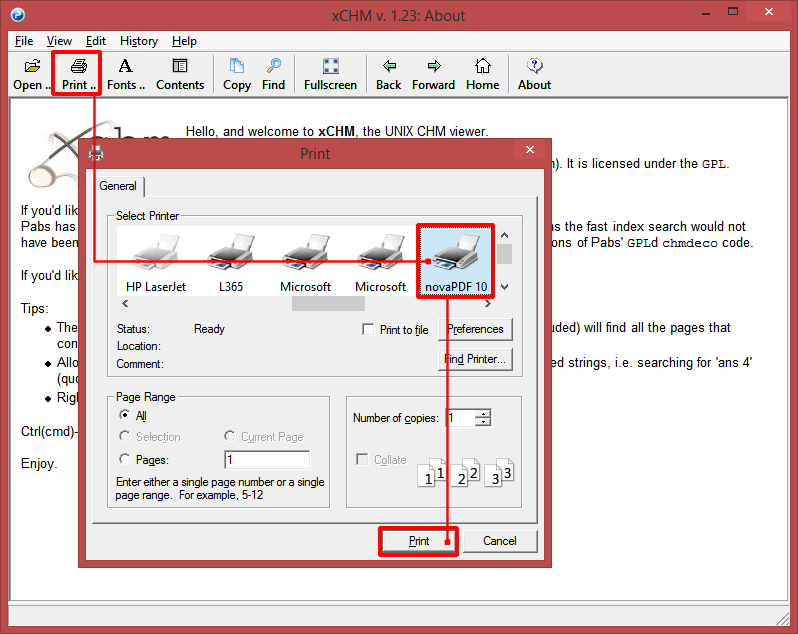Click the vertical printer list scrollbar thumb
Viewport: 798px width, 634px height.
(504, 254)
